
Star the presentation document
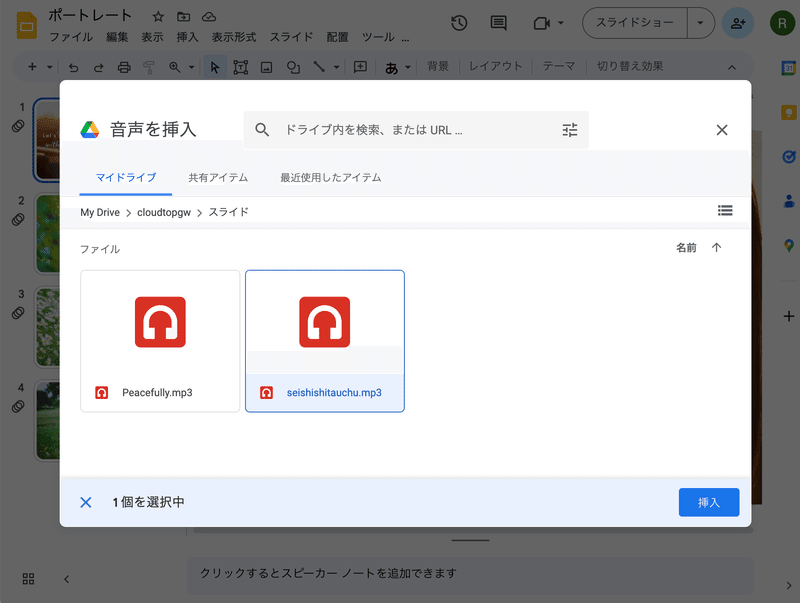[x=158, y=17]
